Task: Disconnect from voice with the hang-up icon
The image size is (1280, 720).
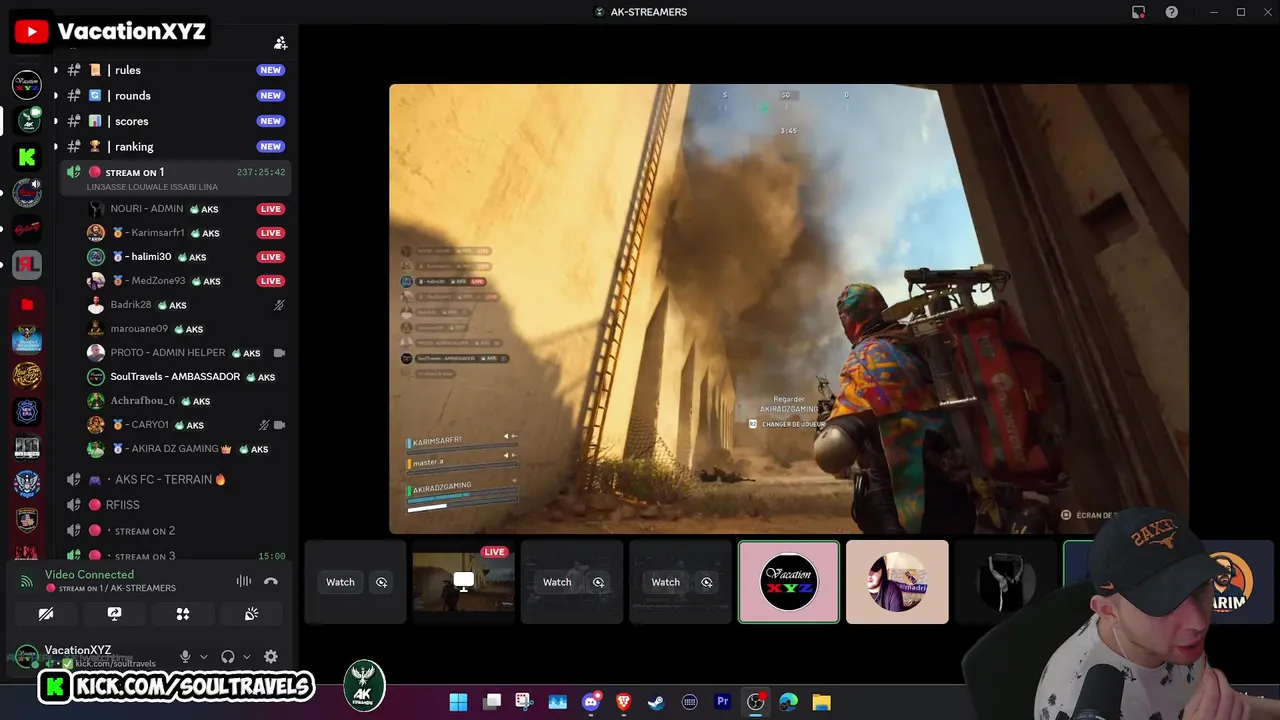Action: [x=270, y=581]
